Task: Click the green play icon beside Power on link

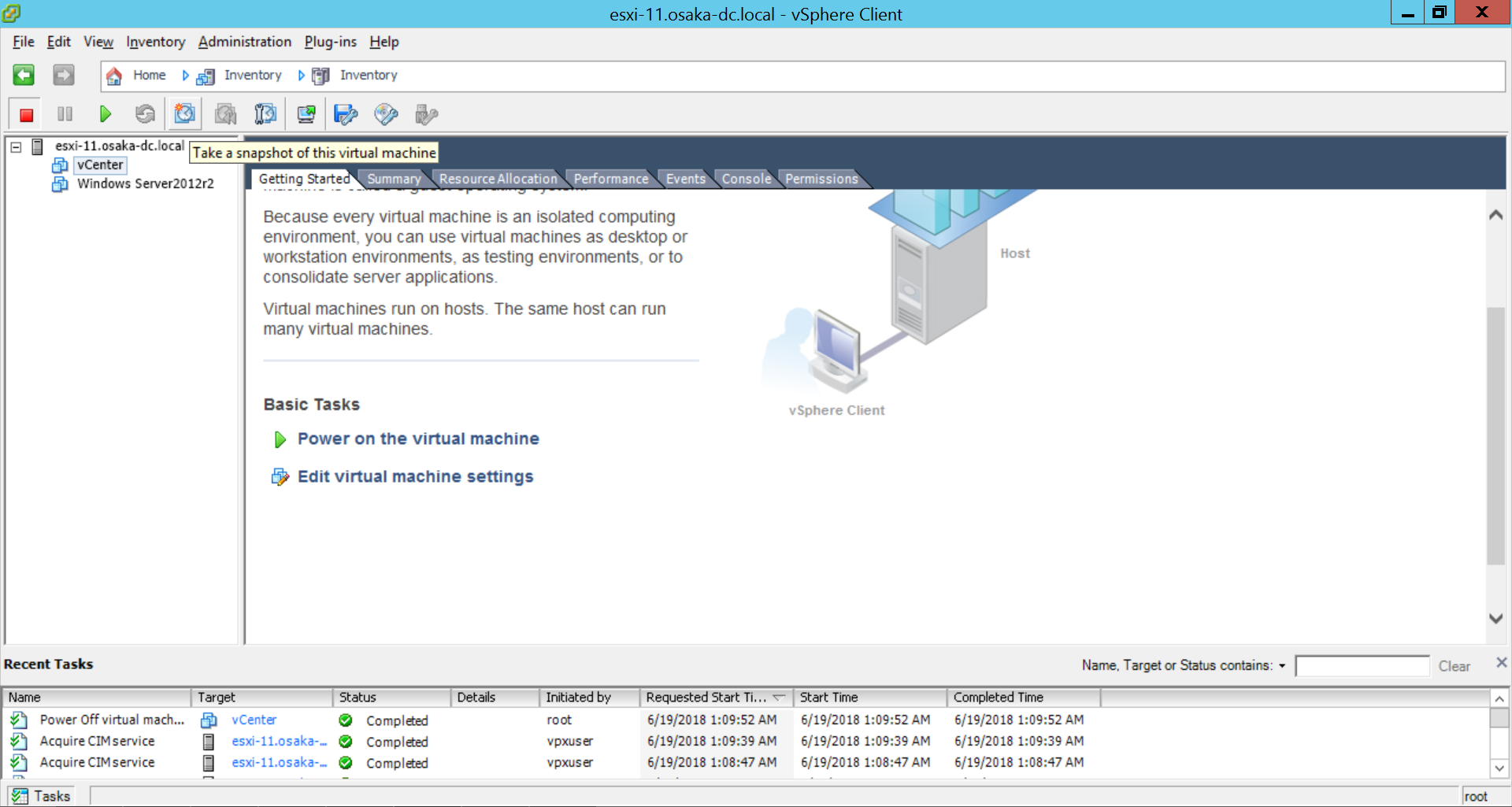Action: click(280, 439)
